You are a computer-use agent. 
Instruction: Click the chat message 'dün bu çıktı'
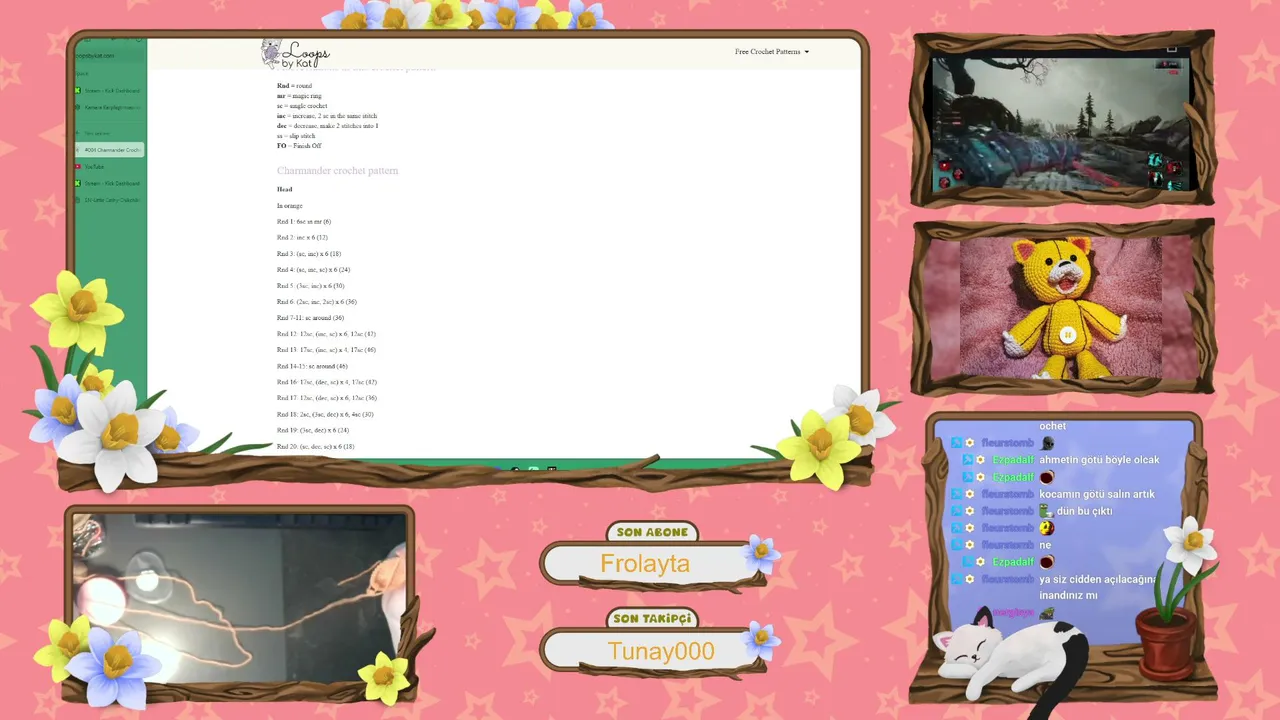(x=1085, y=511)
